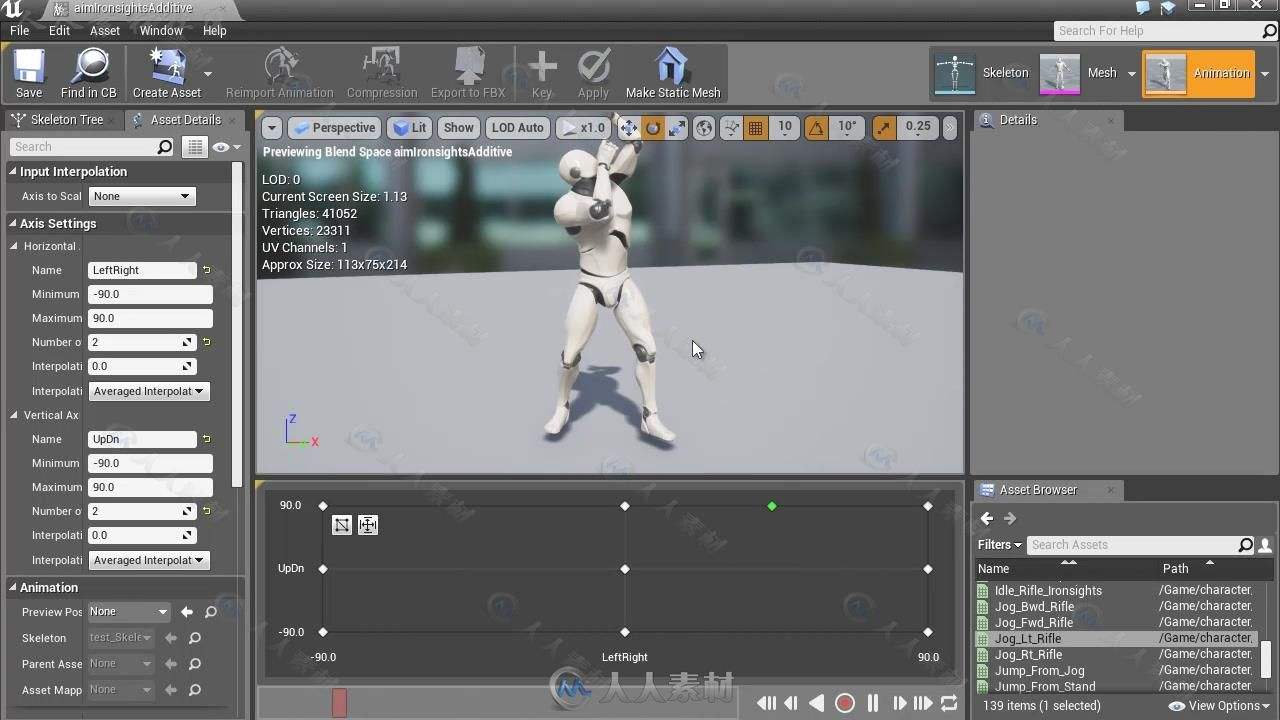Save the current animation asset
Viewport: 1280px width, 720px height.
(29, 74)
